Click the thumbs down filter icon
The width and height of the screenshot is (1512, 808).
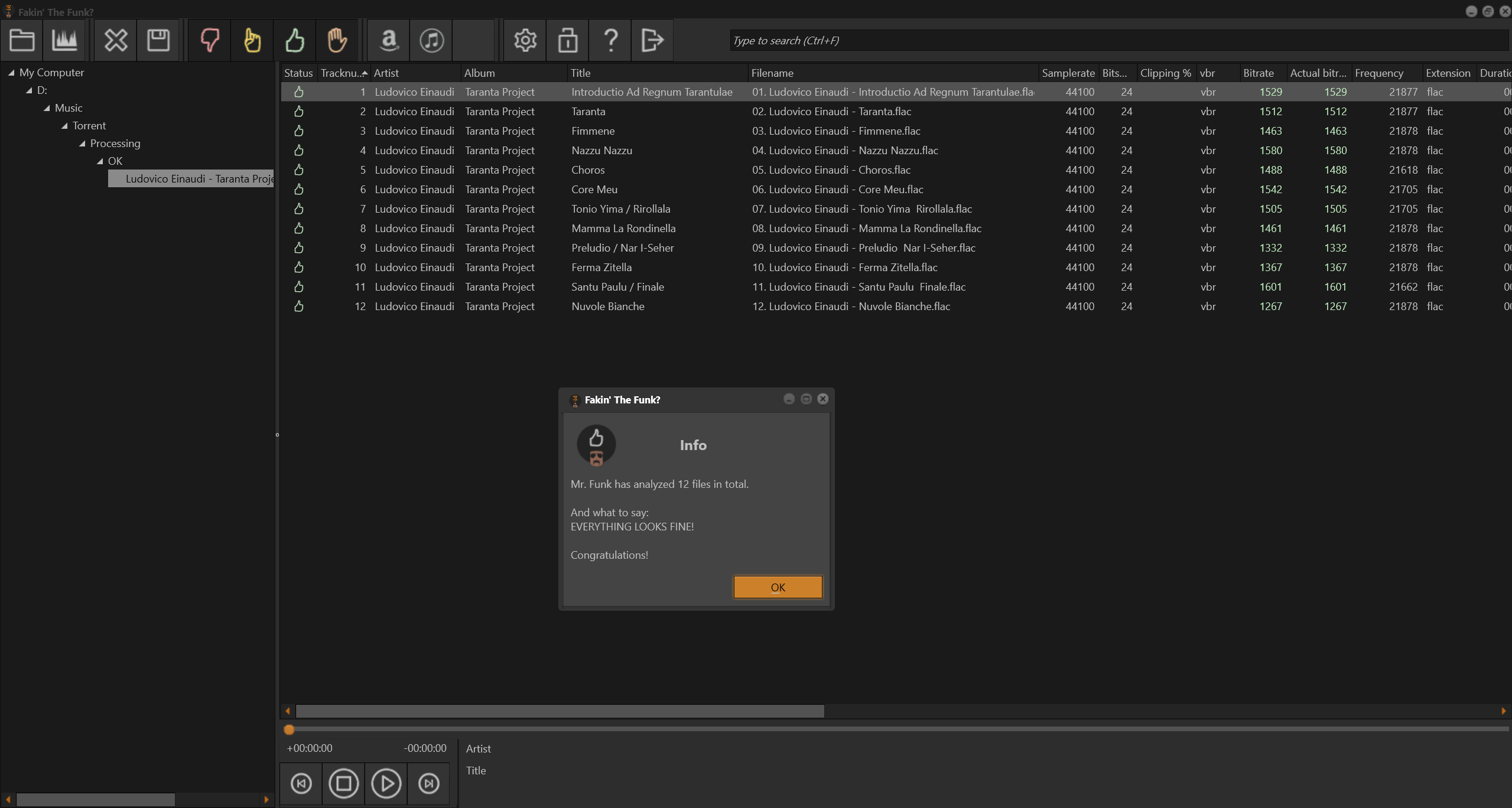pyautogui.click(x=210, y=40)
